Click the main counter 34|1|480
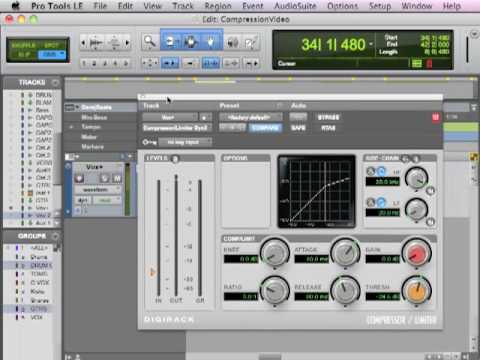The width and height of the screenshot is (480, 360). click(333, 45)
